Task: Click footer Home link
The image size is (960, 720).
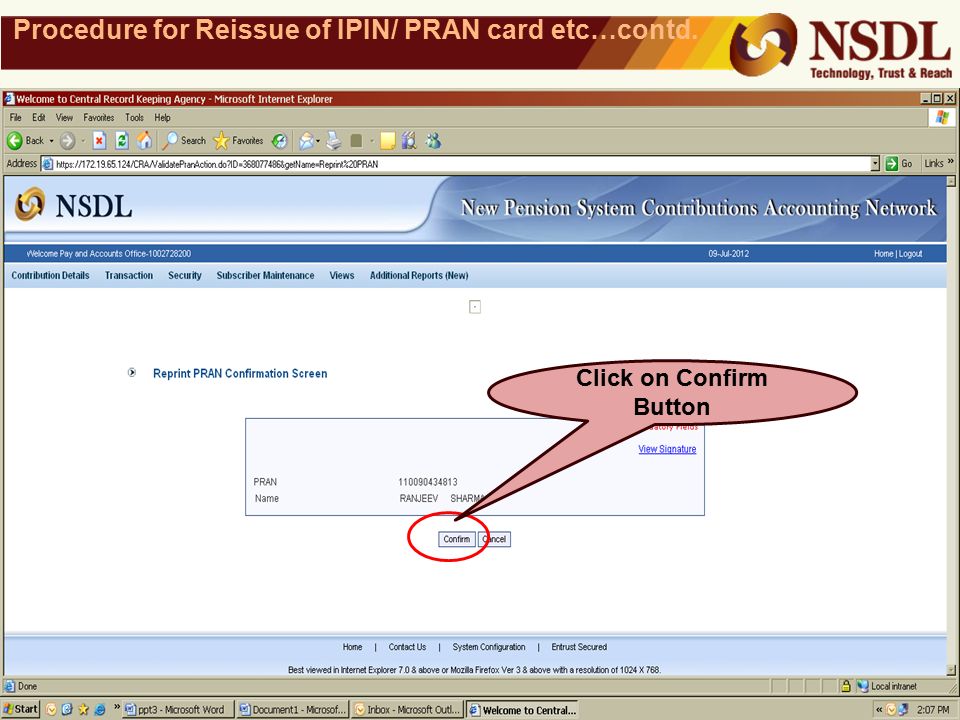Action: [352, 647]
